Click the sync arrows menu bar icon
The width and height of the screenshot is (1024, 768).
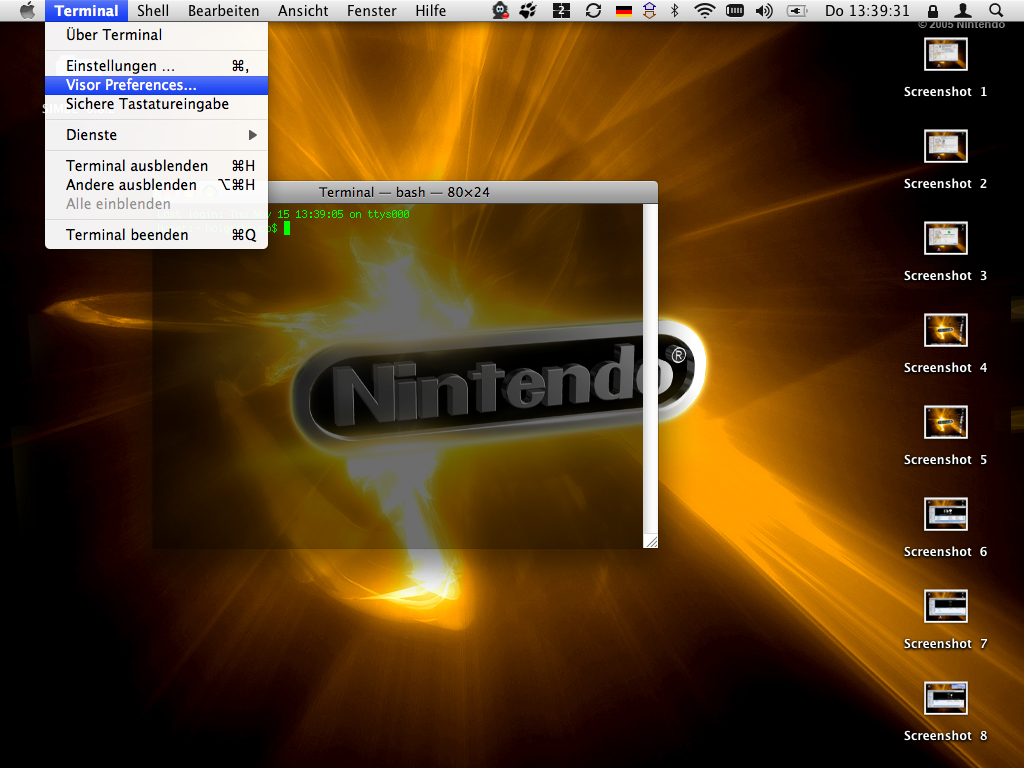click(593, 10)
